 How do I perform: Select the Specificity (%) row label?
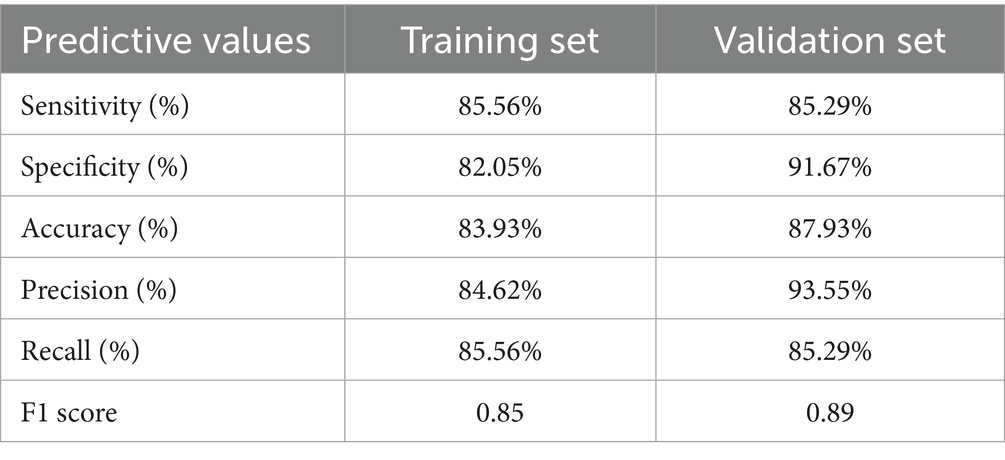pyautogui.click(x=105, y=167)
